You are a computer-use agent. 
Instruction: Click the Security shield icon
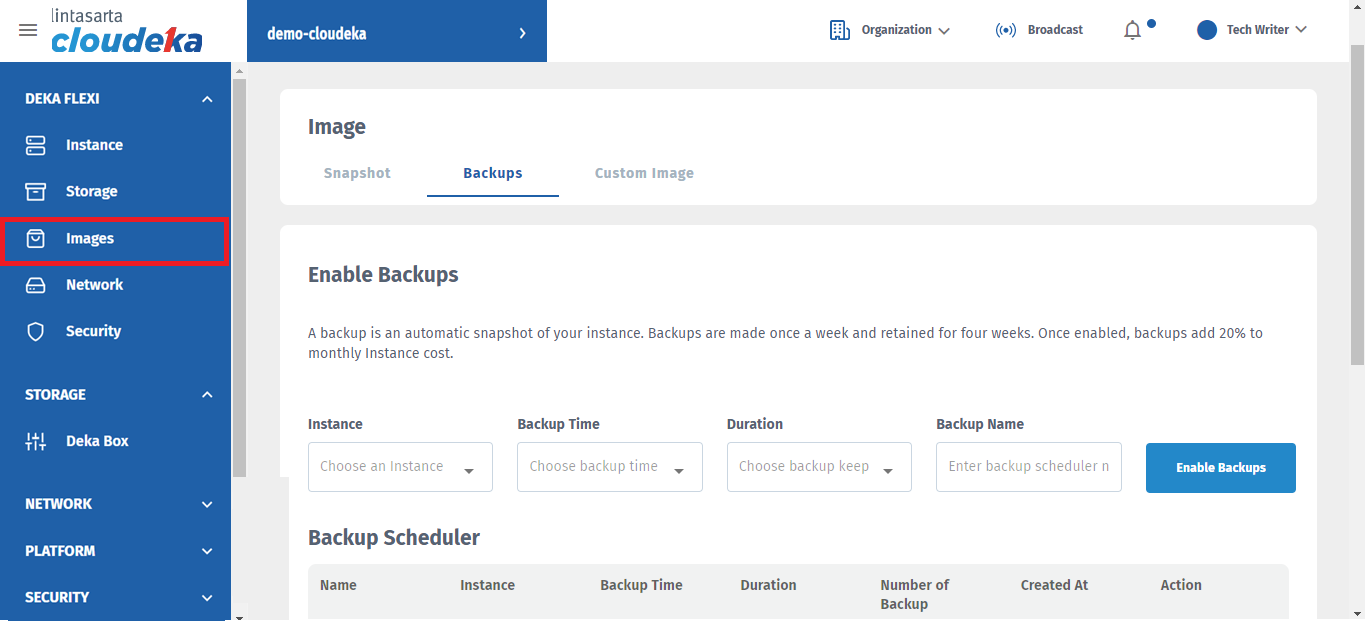[36, 332]
